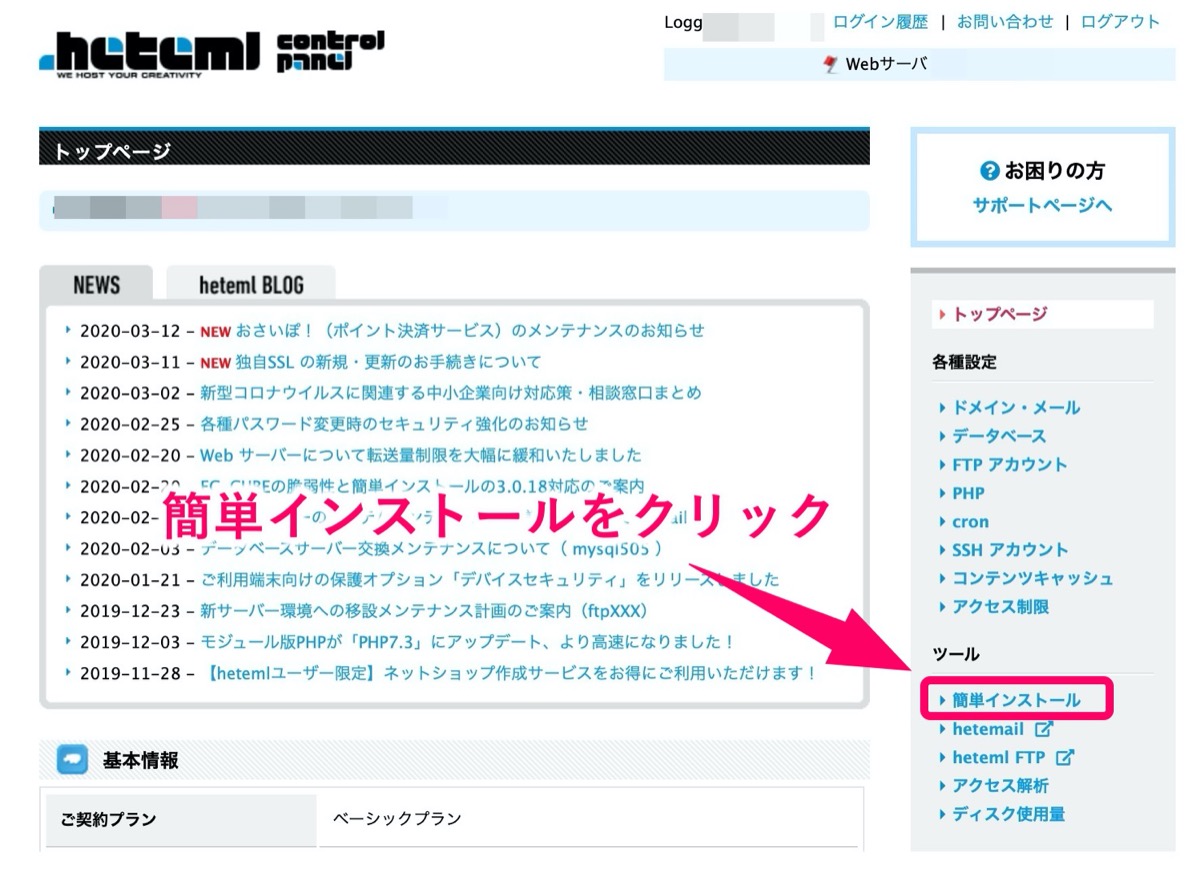Open お問い合わせ link
Image resolution: width=1200 pixels, height=878 pixels.
(x=1005, y=22)
